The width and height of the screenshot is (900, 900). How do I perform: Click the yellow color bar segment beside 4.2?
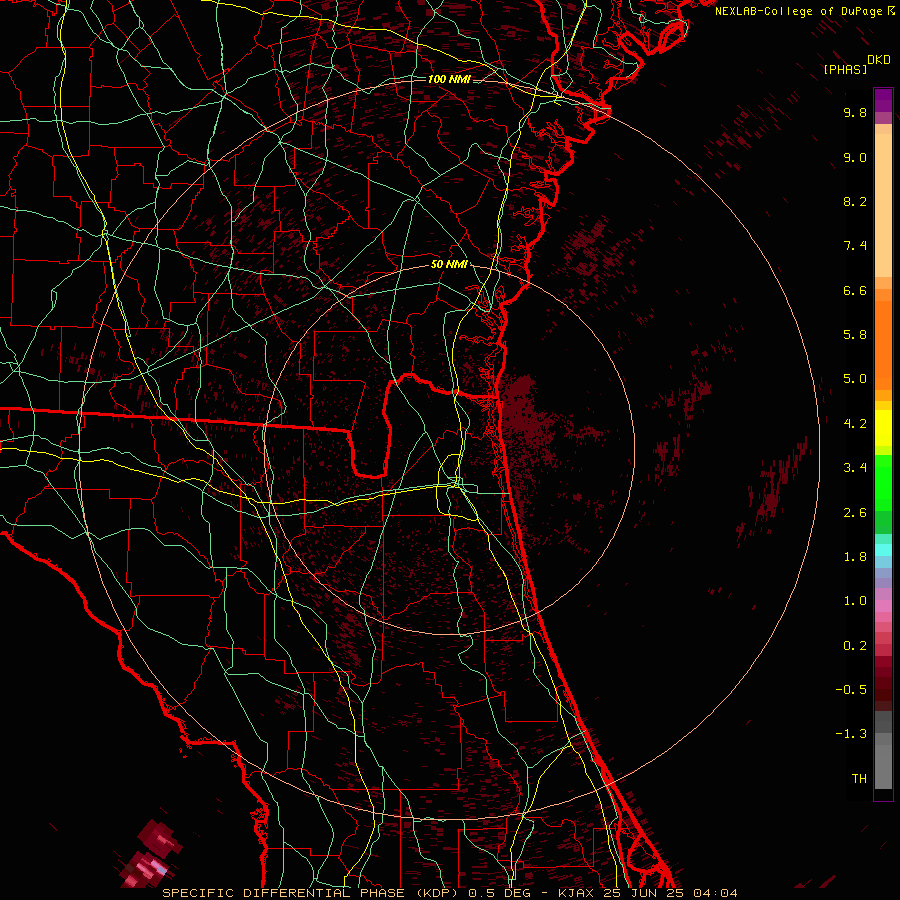tap(883, 428)
